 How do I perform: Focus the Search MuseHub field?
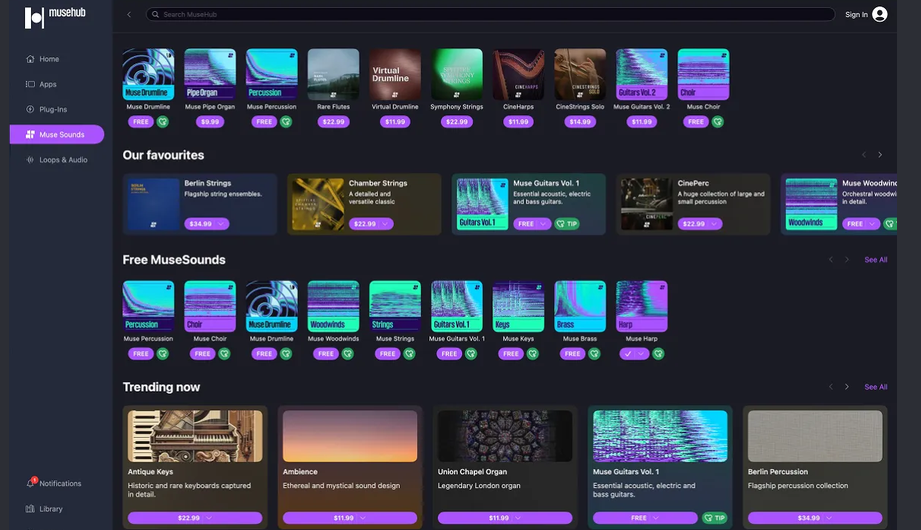coord(490,14)
